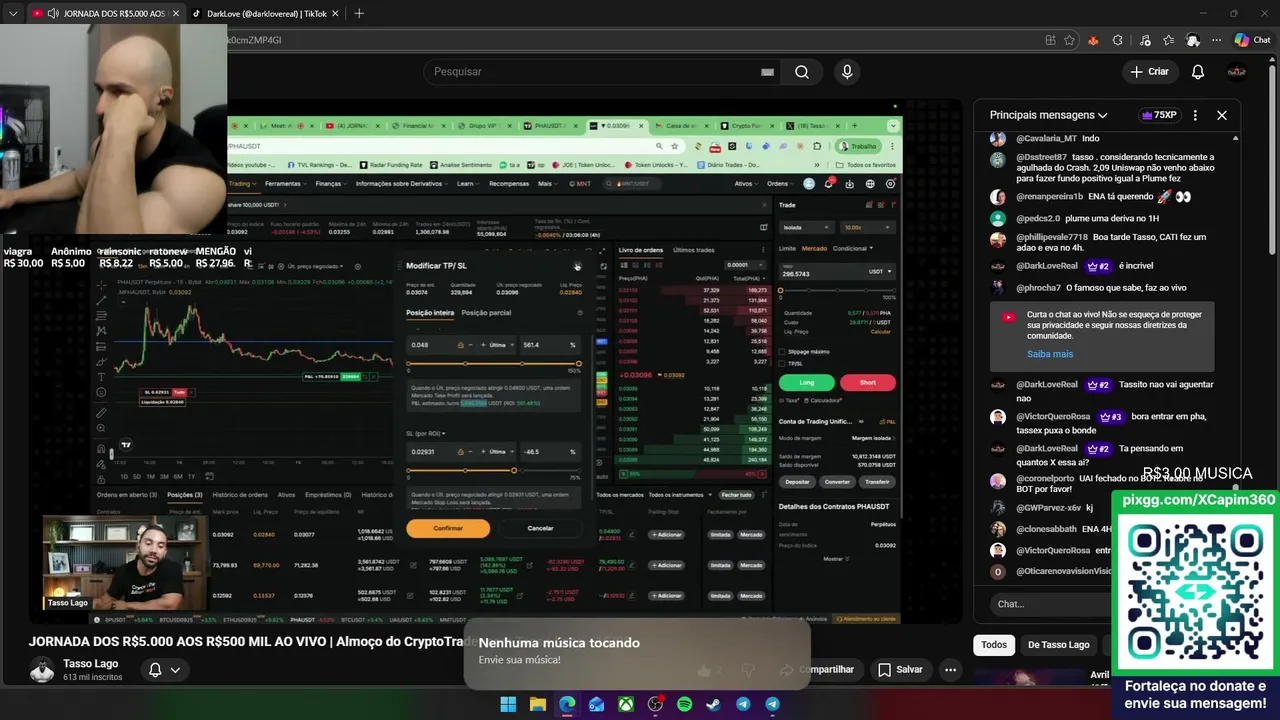Viewport: 1280px width, 720px height.
Task: Close the live chat panel
Action: tap(1221, 115)
